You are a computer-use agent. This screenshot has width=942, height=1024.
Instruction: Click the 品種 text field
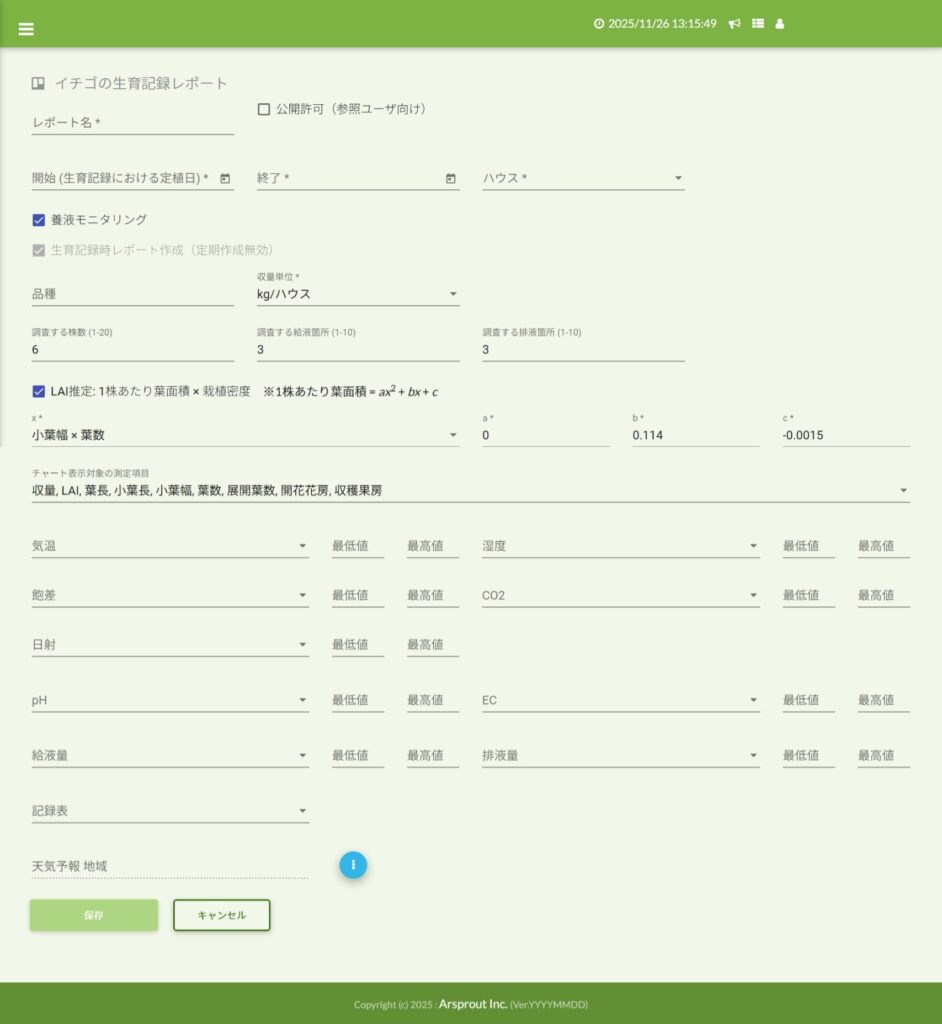point(132,294)
